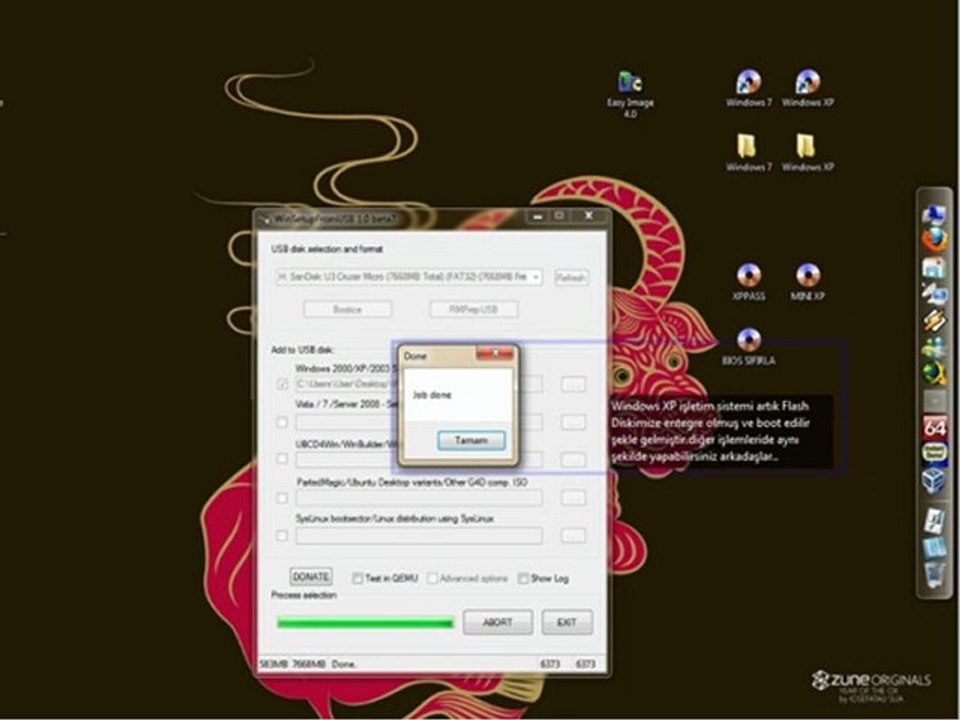Screen dimensions: 960x720
Task: Click the 'Process selection' label
Action: [x=304, y=595]
